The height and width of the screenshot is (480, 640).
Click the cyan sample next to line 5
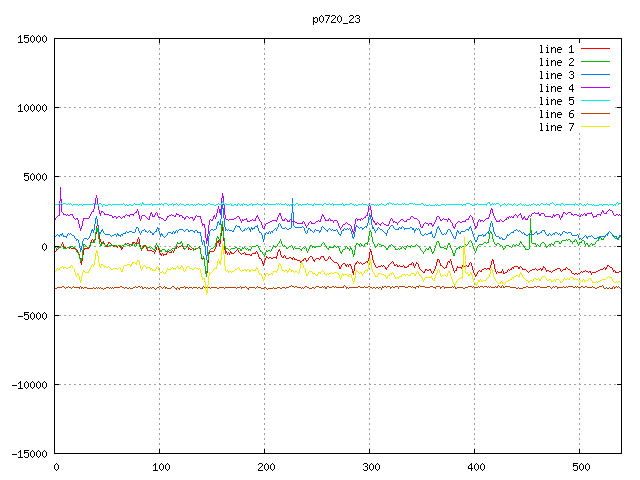pyautogui.click(x=596, y=101)
